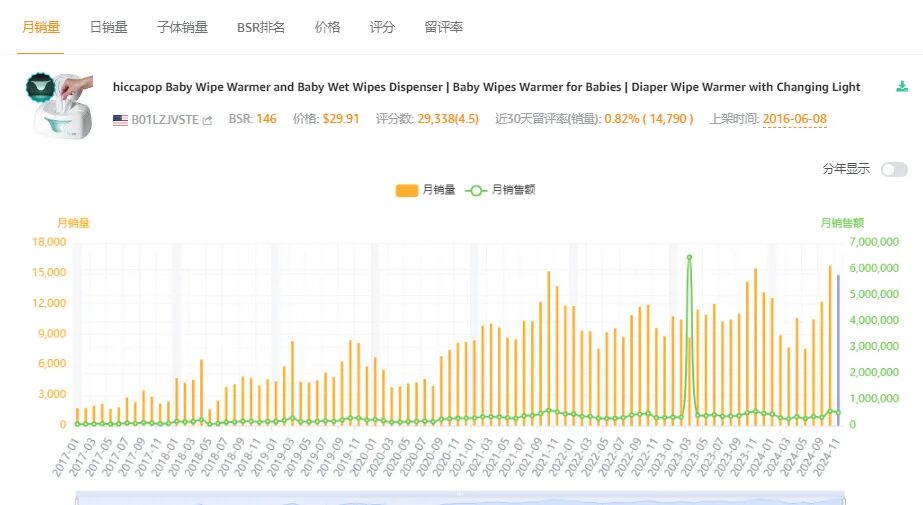Switch to the 日销量 tab

(108, 27)
